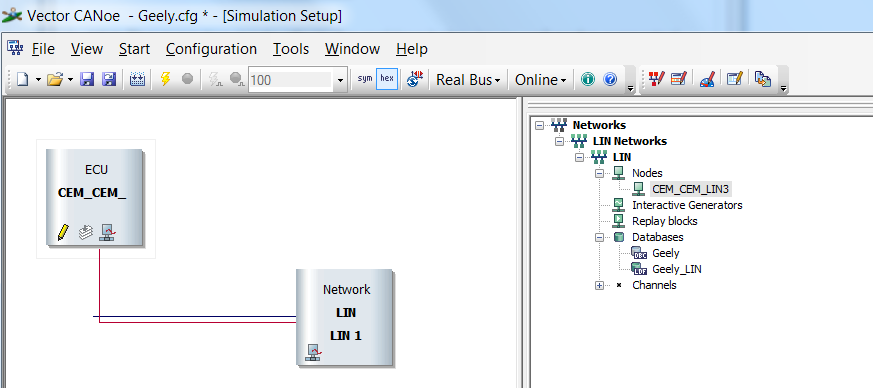
Task: Click the pencil edit icon on ECU block
Action: pyautogui.click(x=63, y=232)
